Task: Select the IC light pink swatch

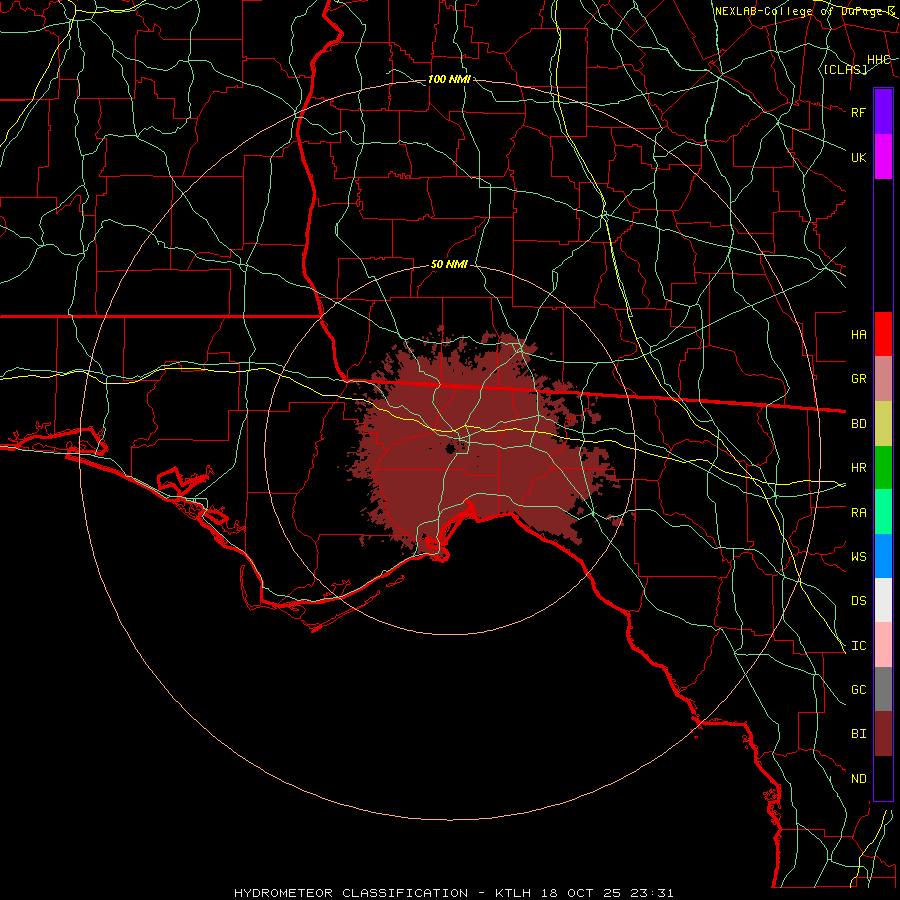Action: (x=883, y=645)
